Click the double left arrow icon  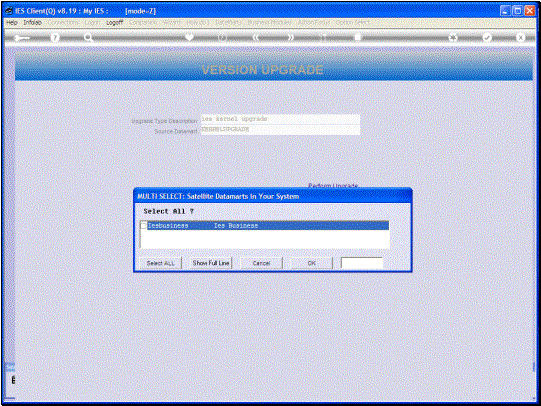[x=256, y=38]
